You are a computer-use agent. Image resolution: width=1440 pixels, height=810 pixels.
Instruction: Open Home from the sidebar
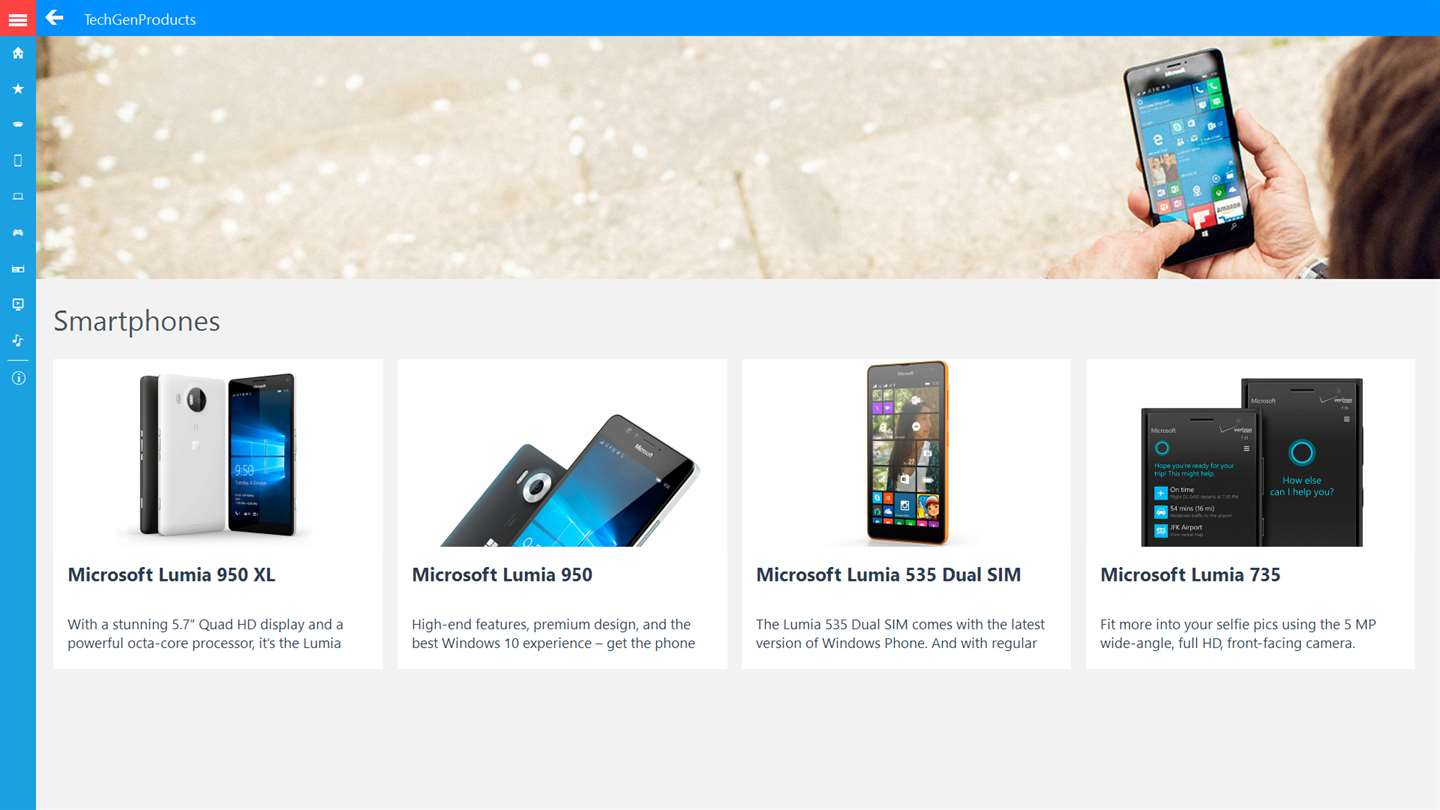pos(18,53)
